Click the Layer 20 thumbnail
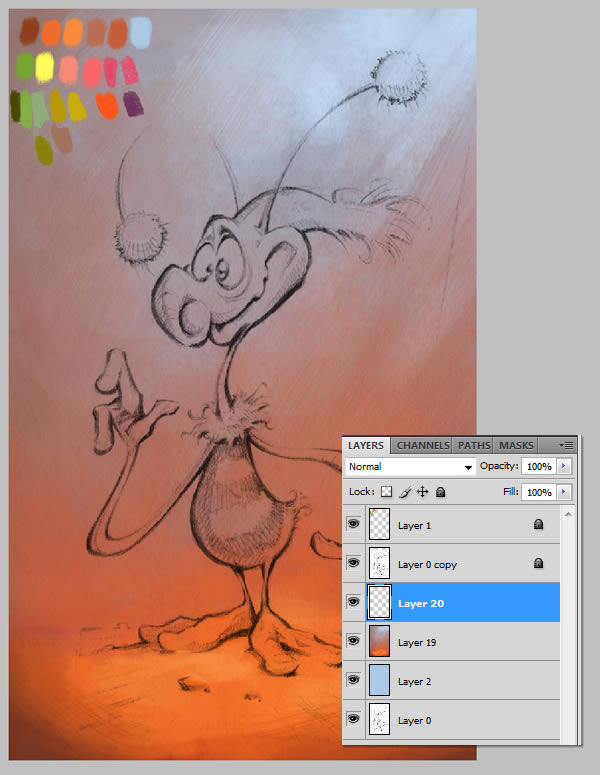 coord(380,602)
